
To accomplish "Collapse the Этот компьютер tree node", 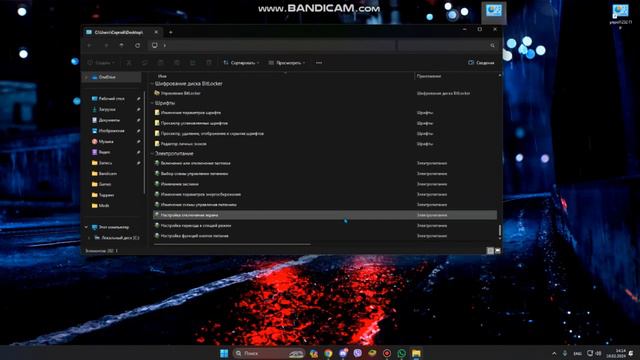I will click(x=86, y=227).
